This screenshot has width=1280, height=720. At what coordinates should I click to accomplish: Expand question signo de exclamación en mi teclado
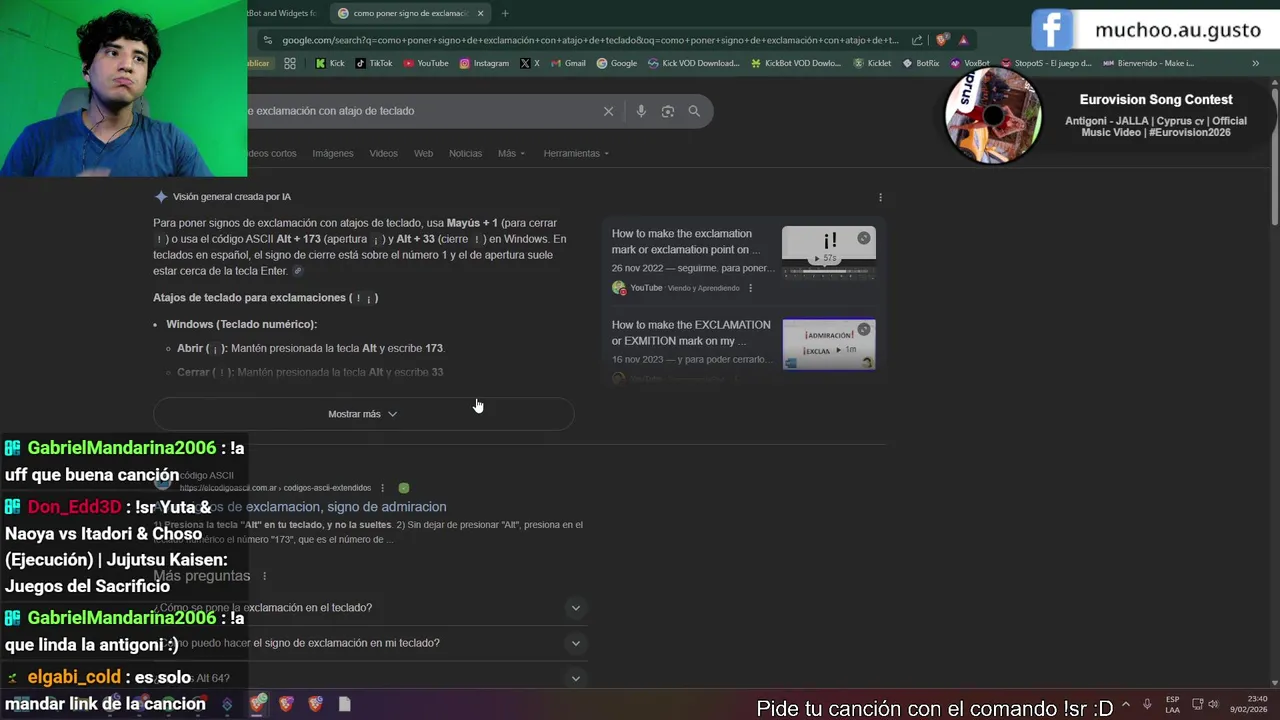[x=575, y=643]
